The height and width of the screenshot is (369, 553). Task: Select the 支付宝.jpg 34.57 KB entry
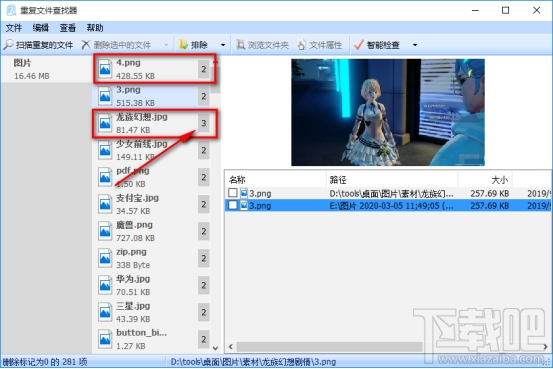(152, 204)
